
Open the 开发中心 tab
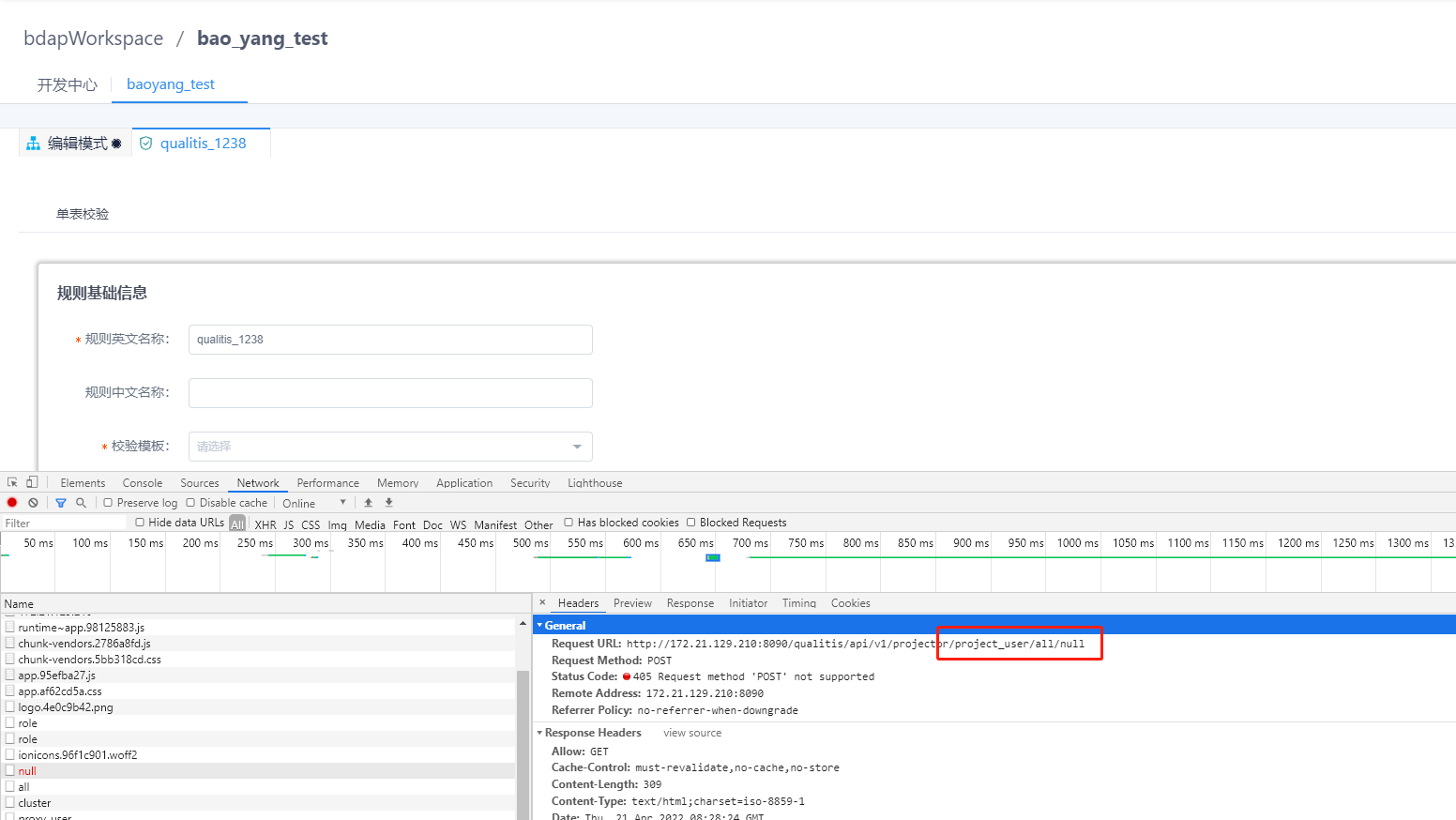click(x=68, y=84)
